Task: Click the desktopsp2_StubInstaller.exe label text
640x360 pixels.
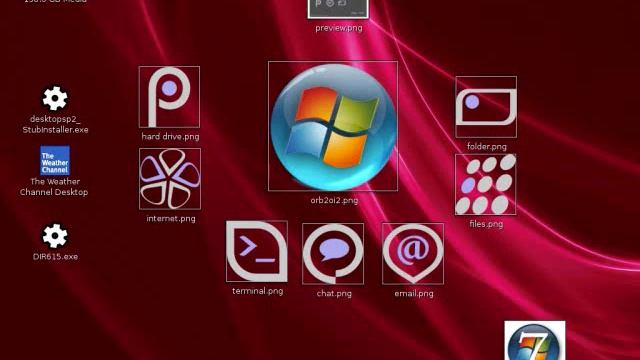Action: coord(55,124)
